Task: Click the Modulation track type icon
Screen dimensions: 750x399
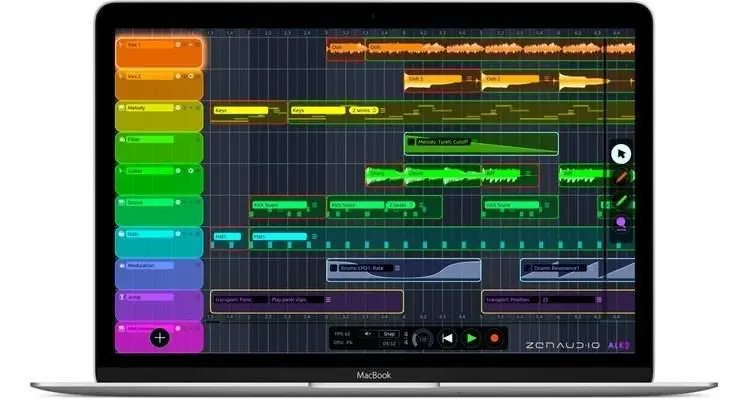Action: (121, 266)
